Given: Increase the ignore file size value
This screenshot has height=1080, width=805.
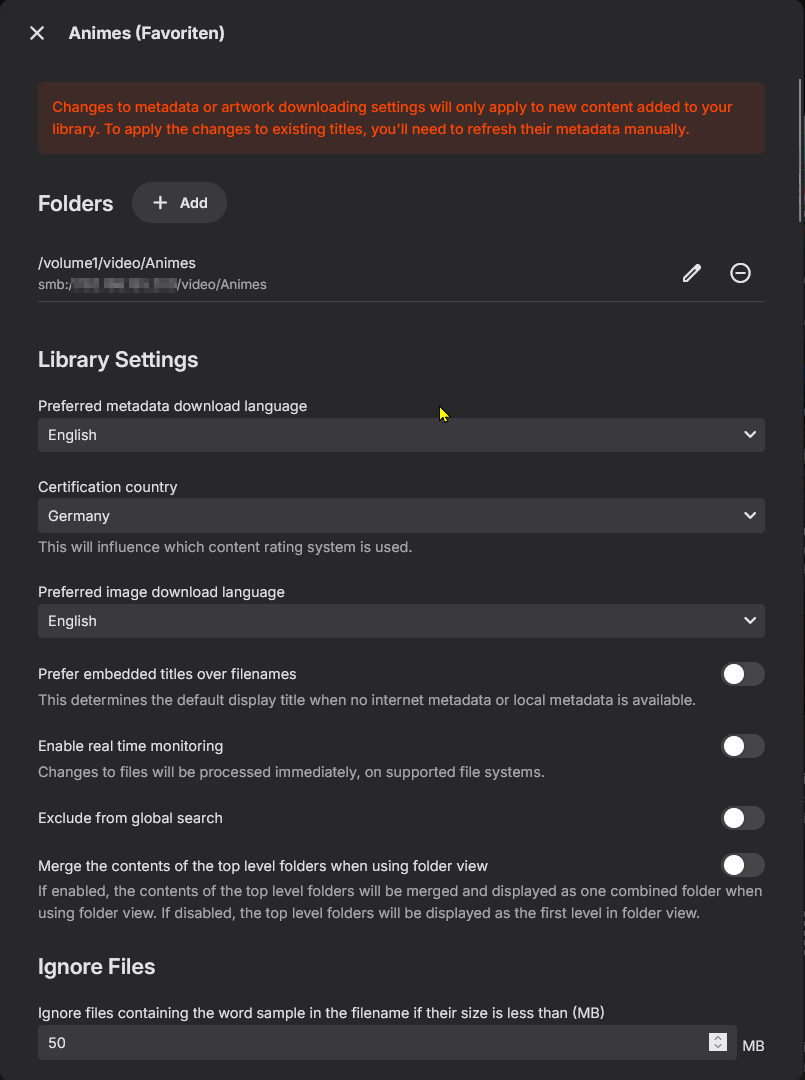Looking at the screenshot, I should [717, 1038].
